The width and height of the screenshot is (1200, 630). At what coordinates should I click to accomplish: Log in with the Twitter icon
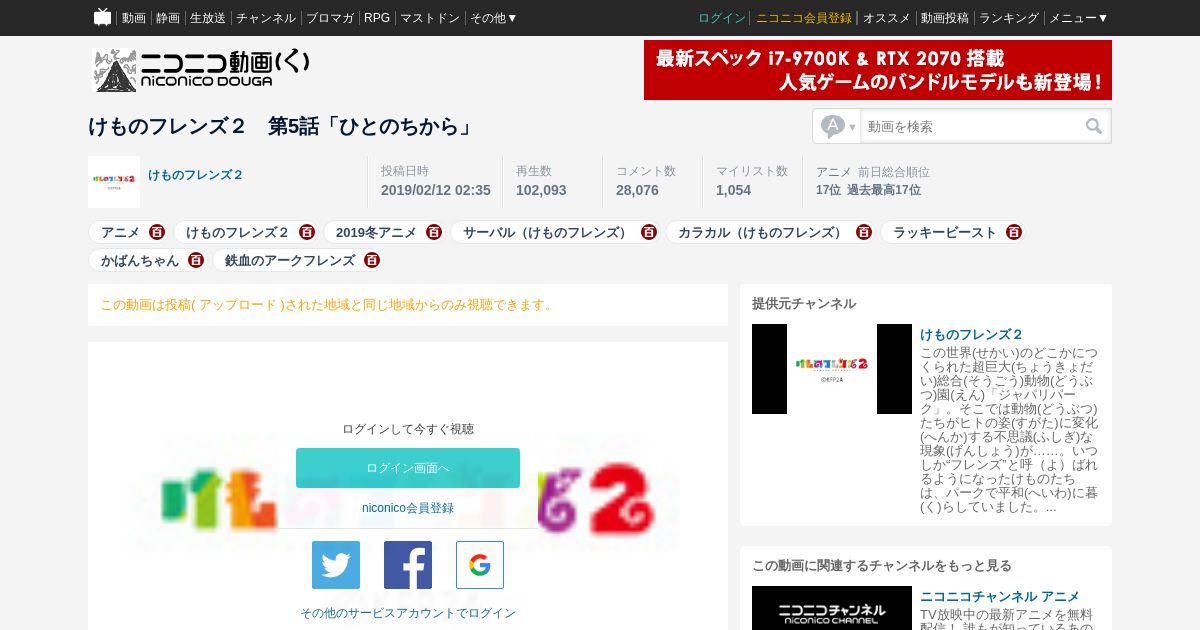click(336, 565)
